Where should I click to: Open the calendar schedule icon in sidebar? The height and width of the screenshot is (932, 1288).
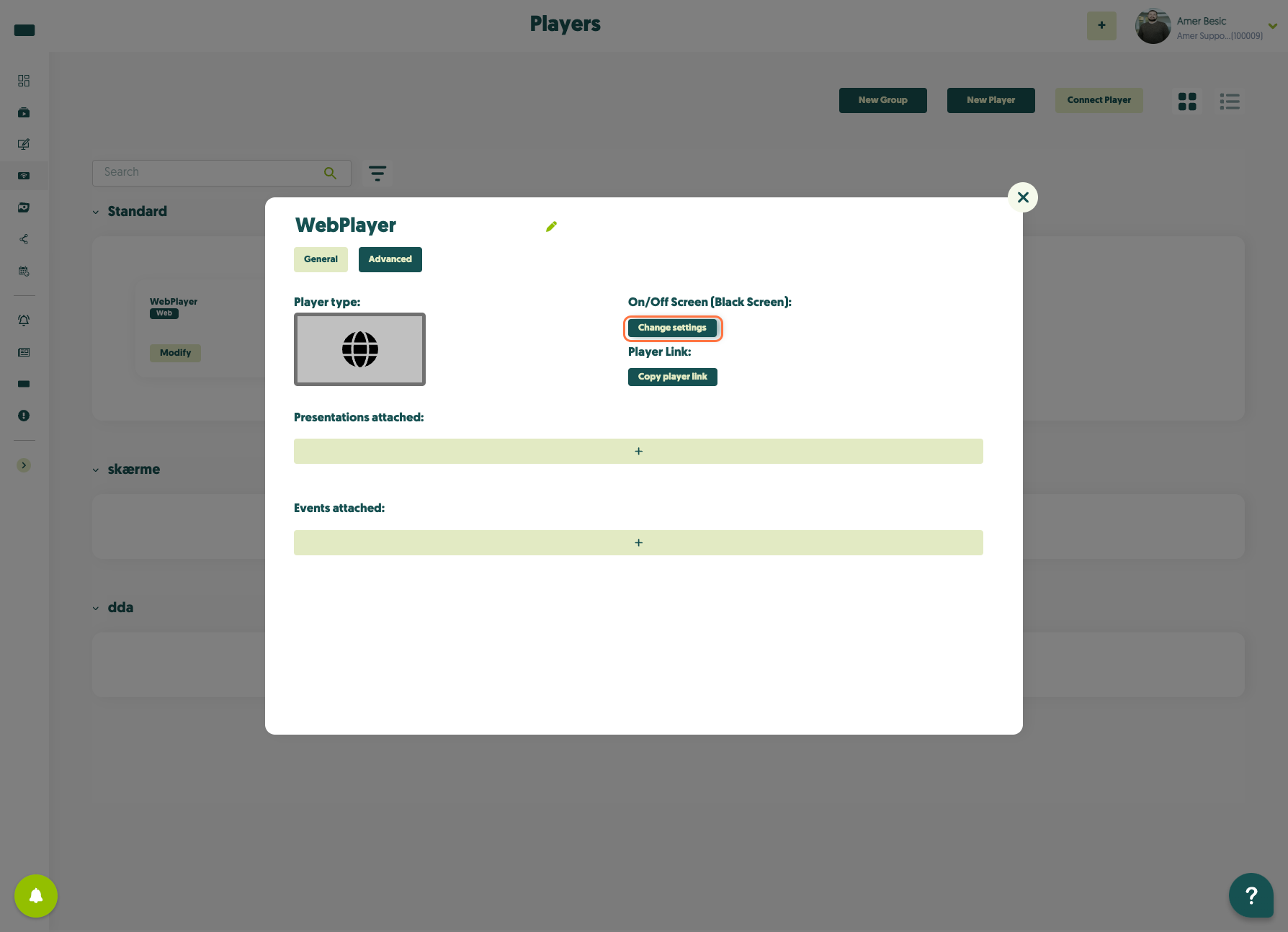[x=24, y=272]
